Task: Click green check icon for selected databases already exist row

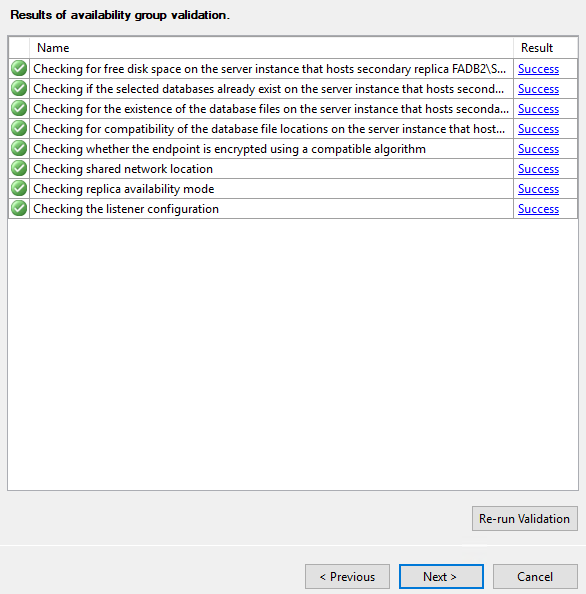Action: tap(19, 89)
